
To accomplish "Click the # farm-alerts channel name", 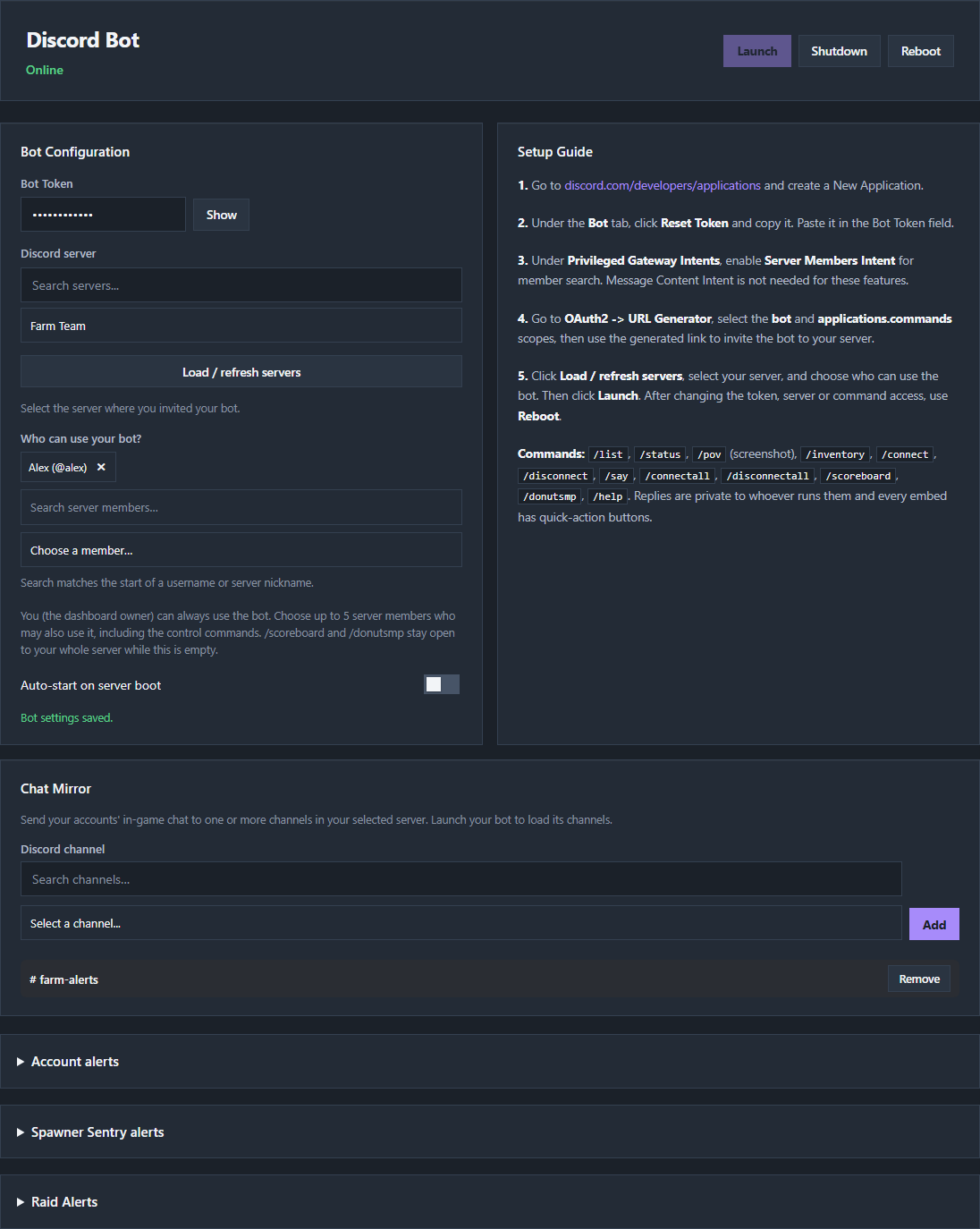I will (63, 979).
